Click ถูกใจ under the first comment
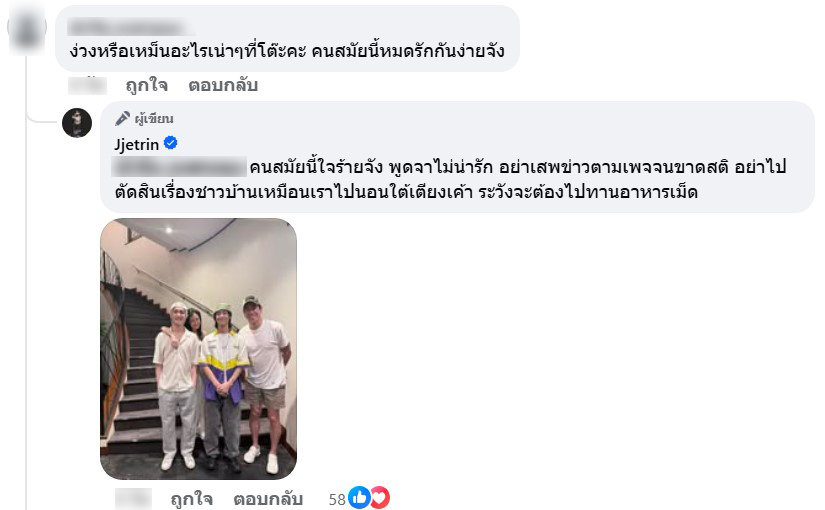The image size is (825, 510). (146, 85)
